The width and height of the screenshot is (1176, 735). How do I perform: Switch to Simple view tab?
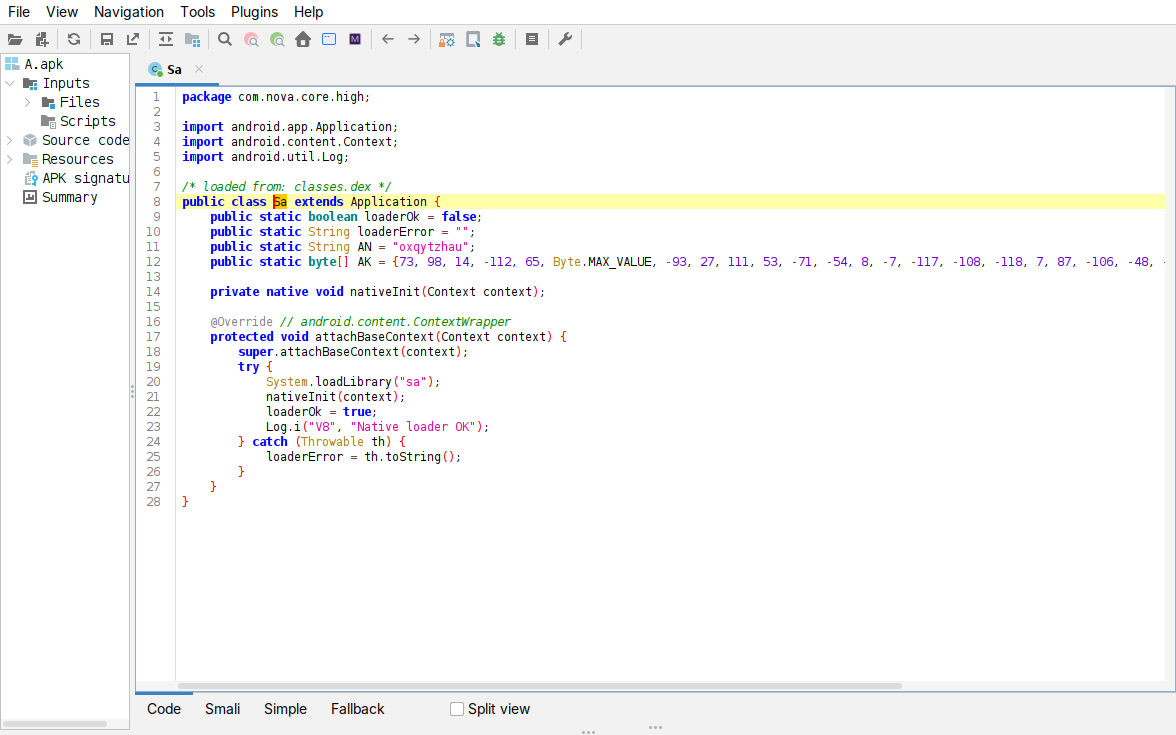(x=285, y=710)
